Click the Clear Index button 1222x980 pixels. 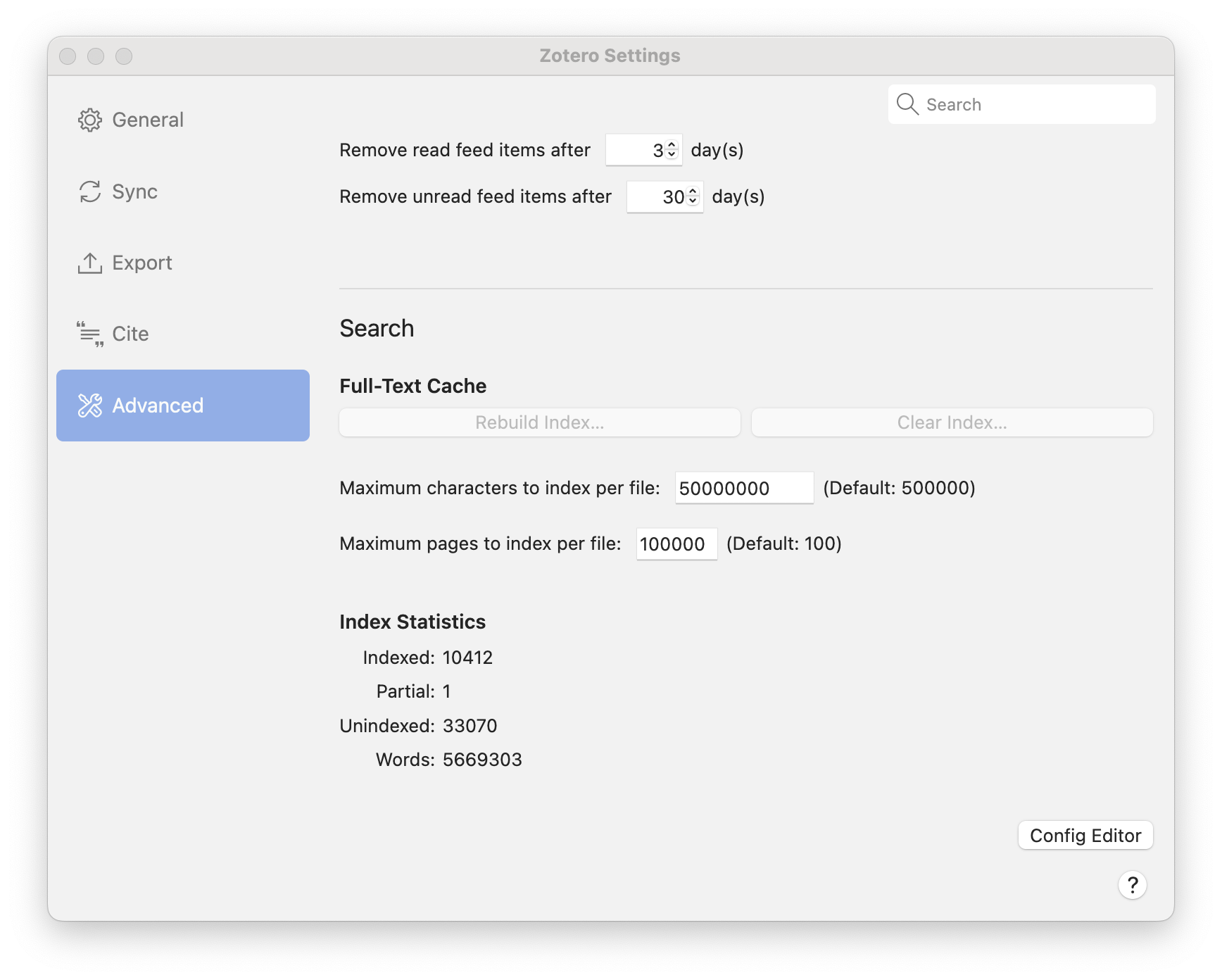[x=952, y=422]
